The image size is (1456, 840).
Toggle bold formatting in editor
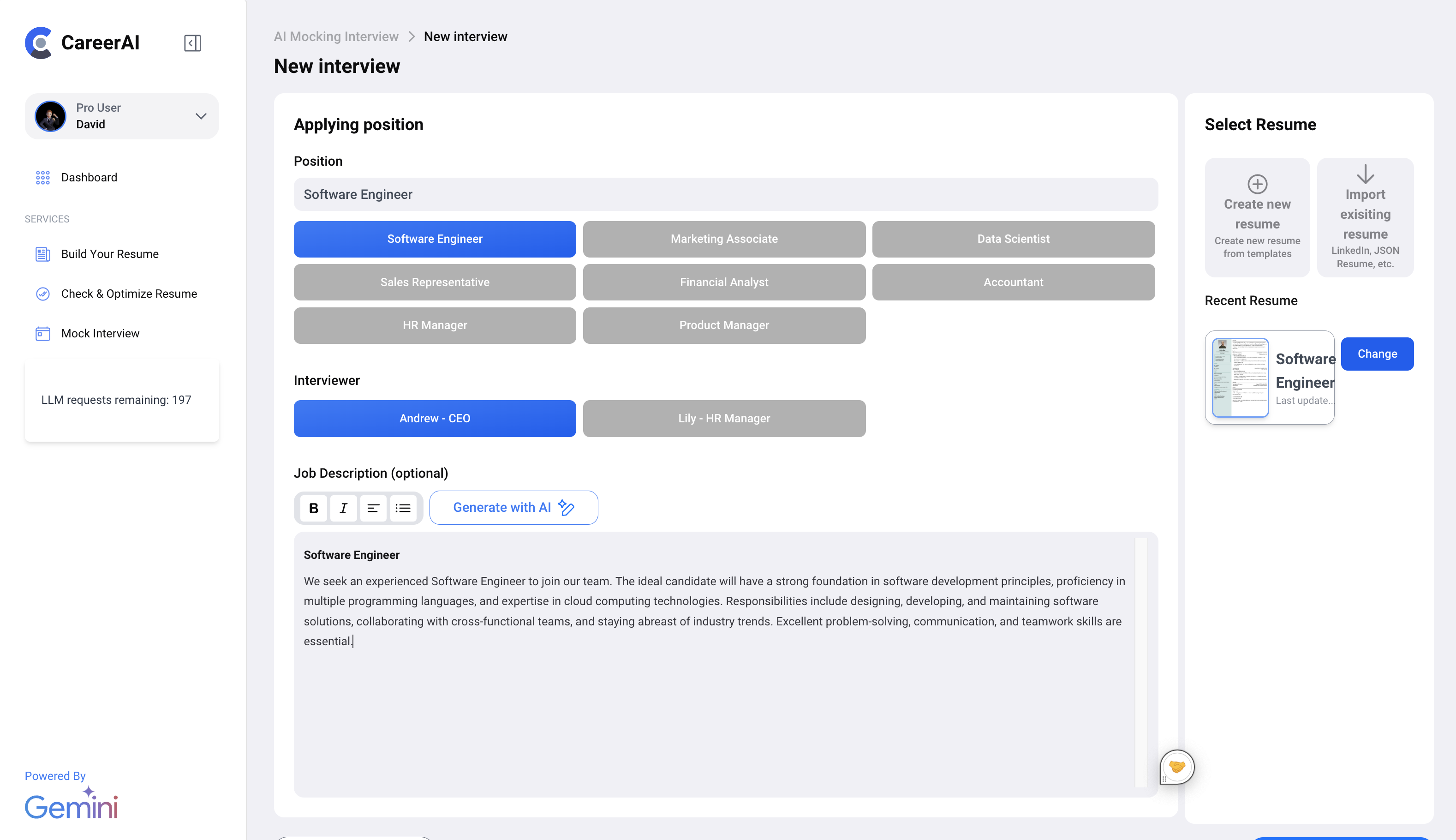pos(313,508)
